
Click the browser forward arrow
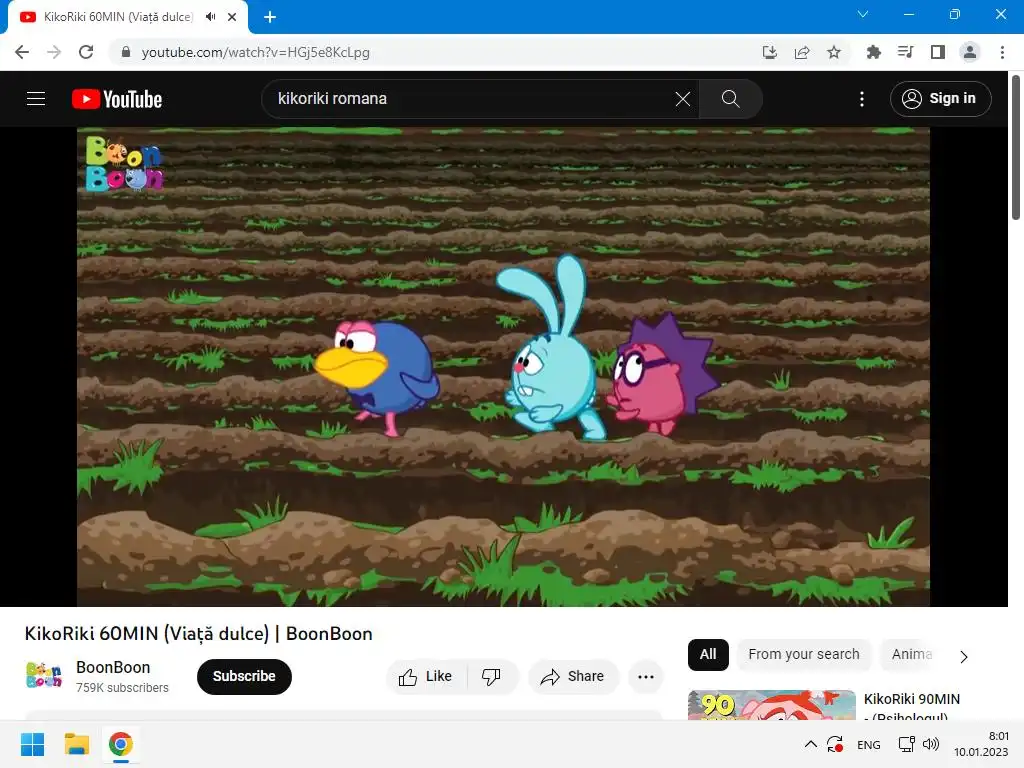click(x=54, y=52)
